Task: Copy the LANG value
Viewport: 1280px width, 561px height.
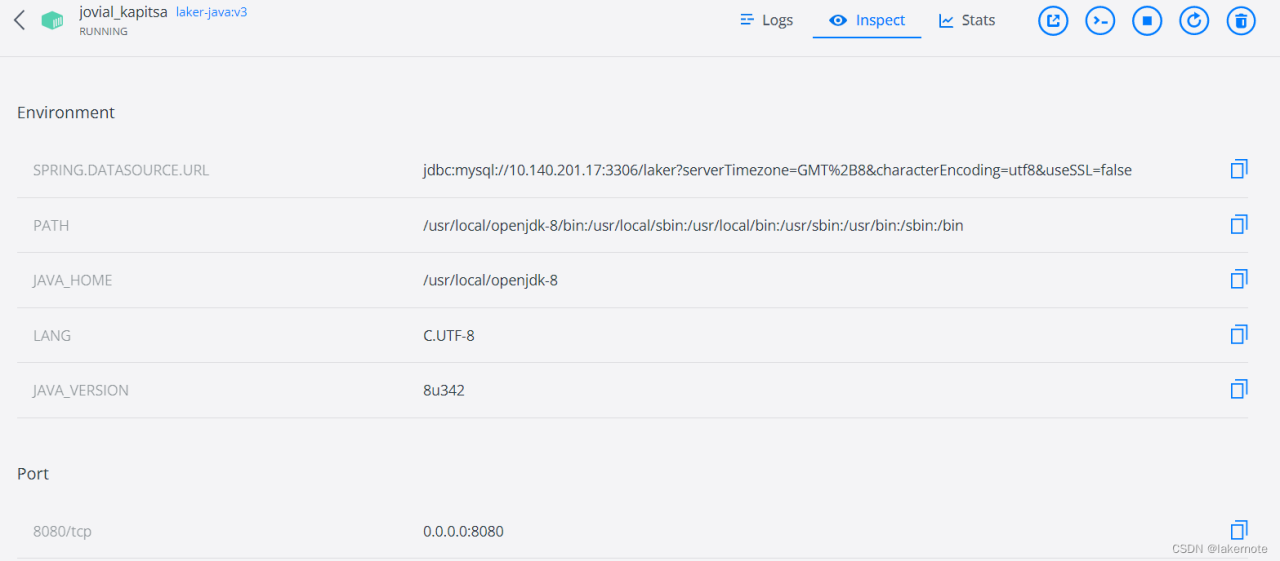Action: click(1239, 334)
